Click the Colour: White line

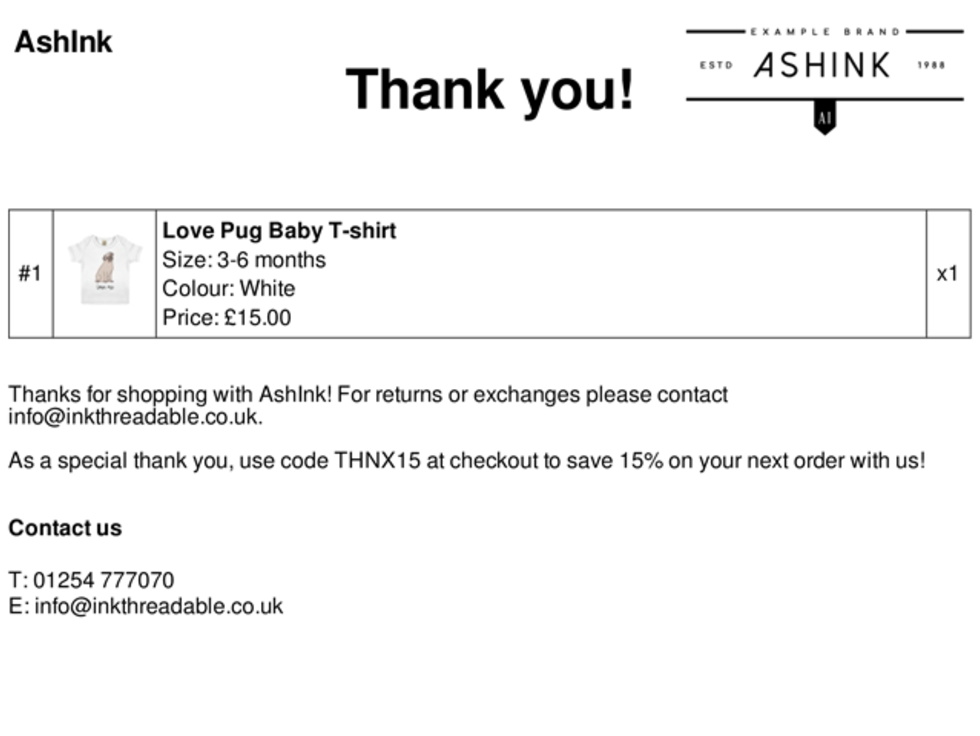pyautogui.click(x=229, y=289)
